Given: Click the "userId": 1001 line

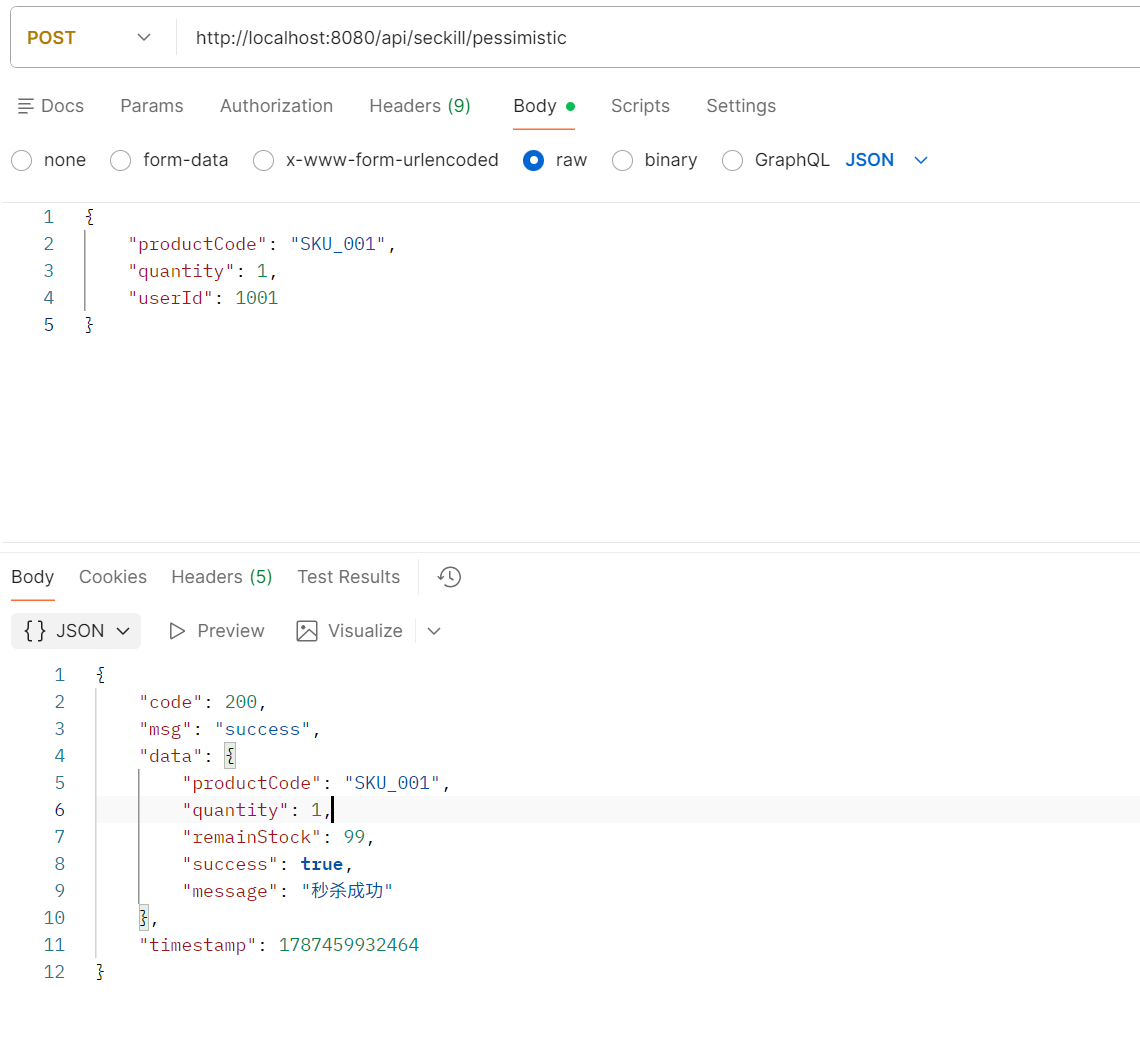Looking at the screenshot, I should click(x=203, y=298).
